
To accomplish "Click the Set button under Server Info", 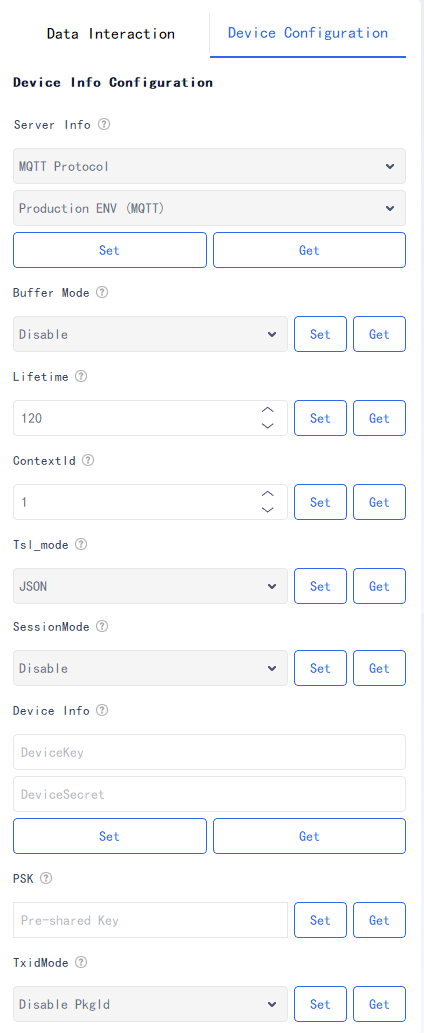I will [110, 250].
